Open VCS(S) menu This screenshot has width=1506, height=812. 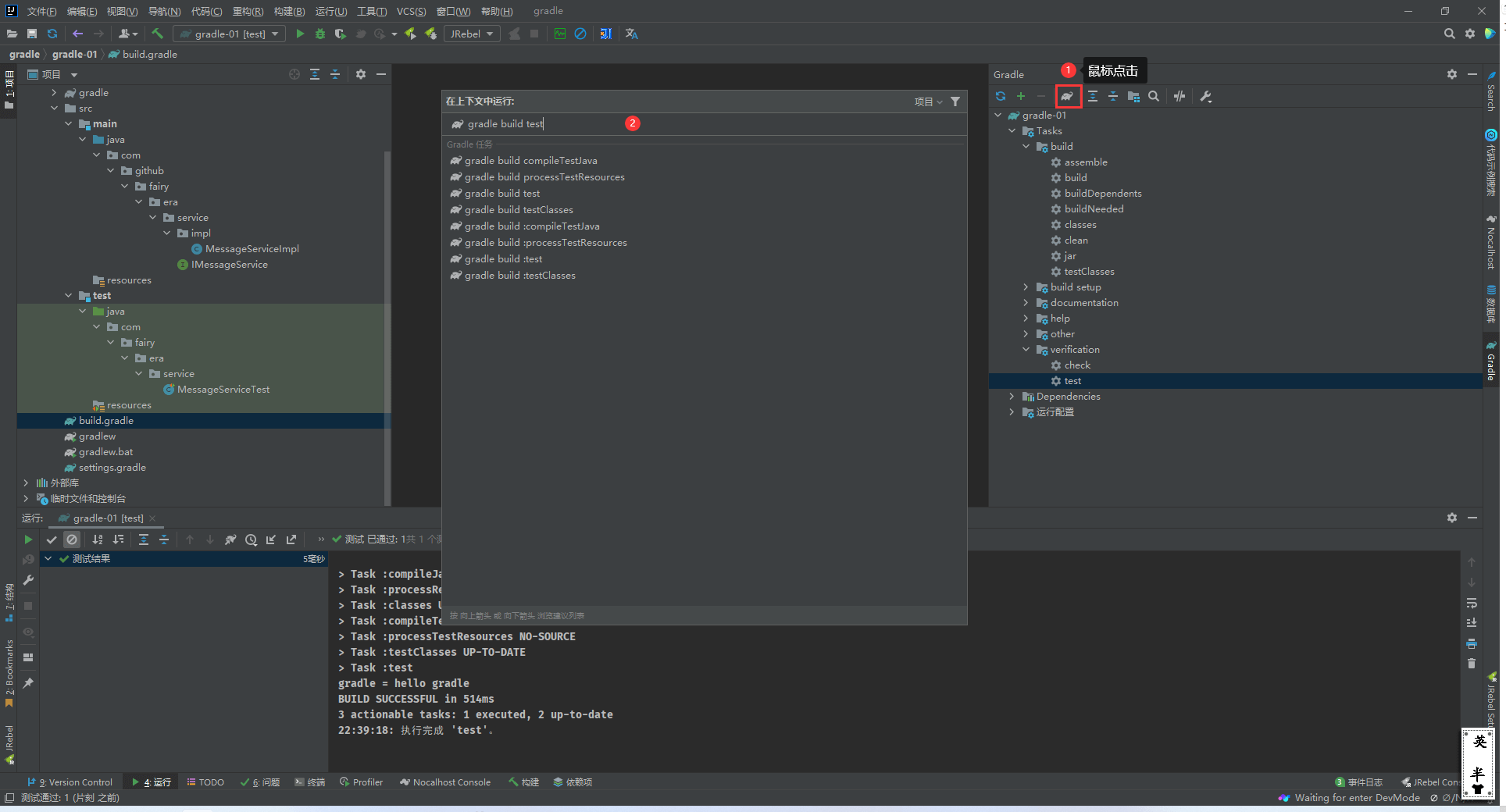[x=411, y=11]
